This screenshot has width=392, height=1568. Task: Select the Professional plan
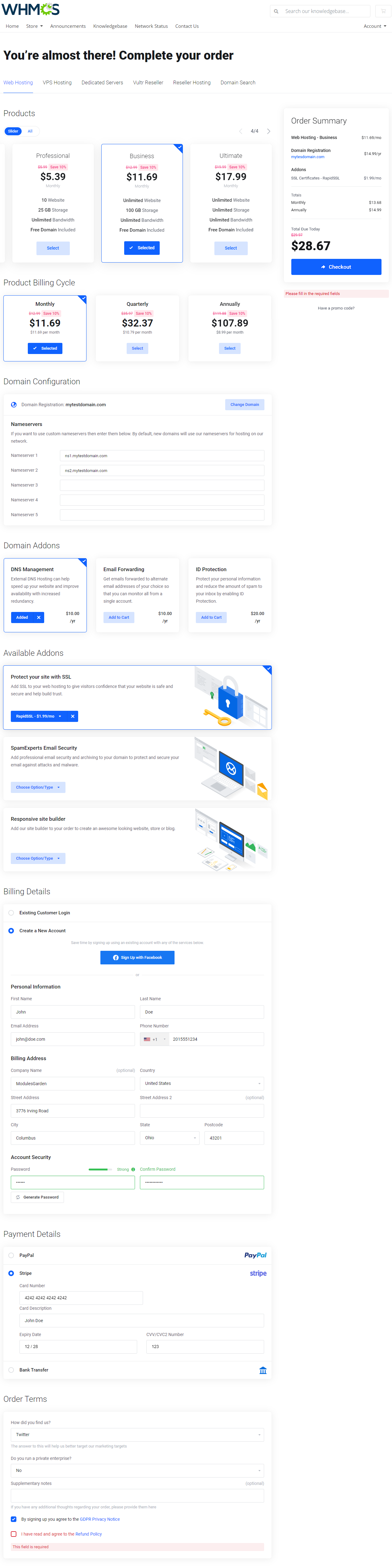tap(53, 248)
